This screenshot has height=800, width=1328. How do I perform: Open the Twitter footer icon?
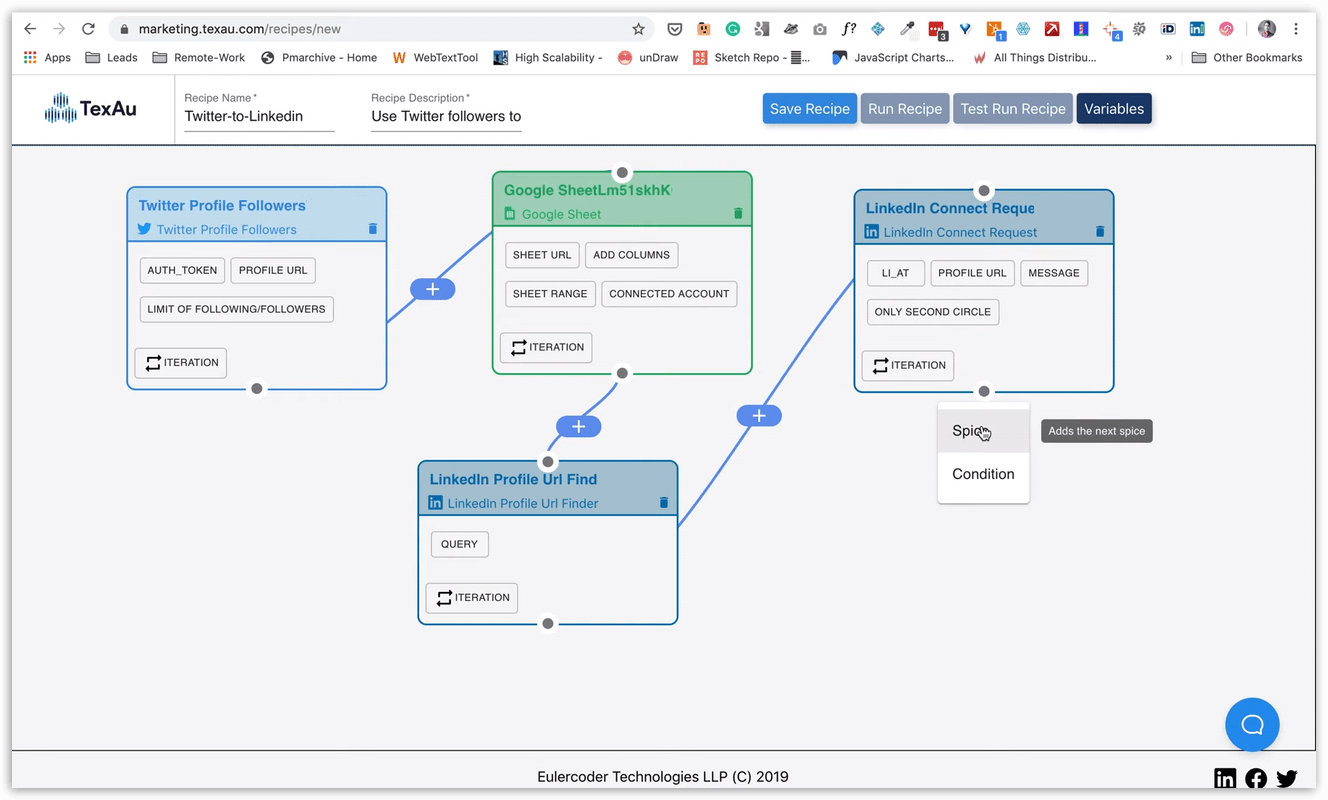click(x=1287, y=778)
